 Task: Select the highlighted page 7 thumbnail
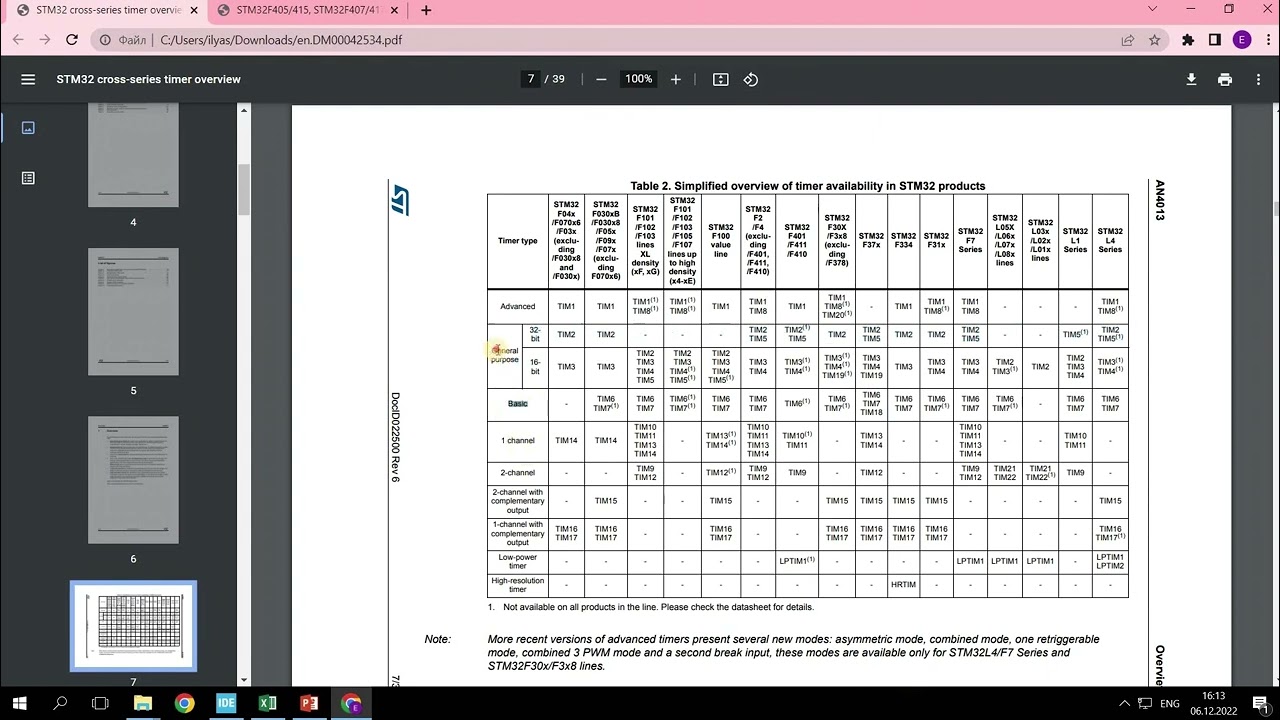pos(133,626)
